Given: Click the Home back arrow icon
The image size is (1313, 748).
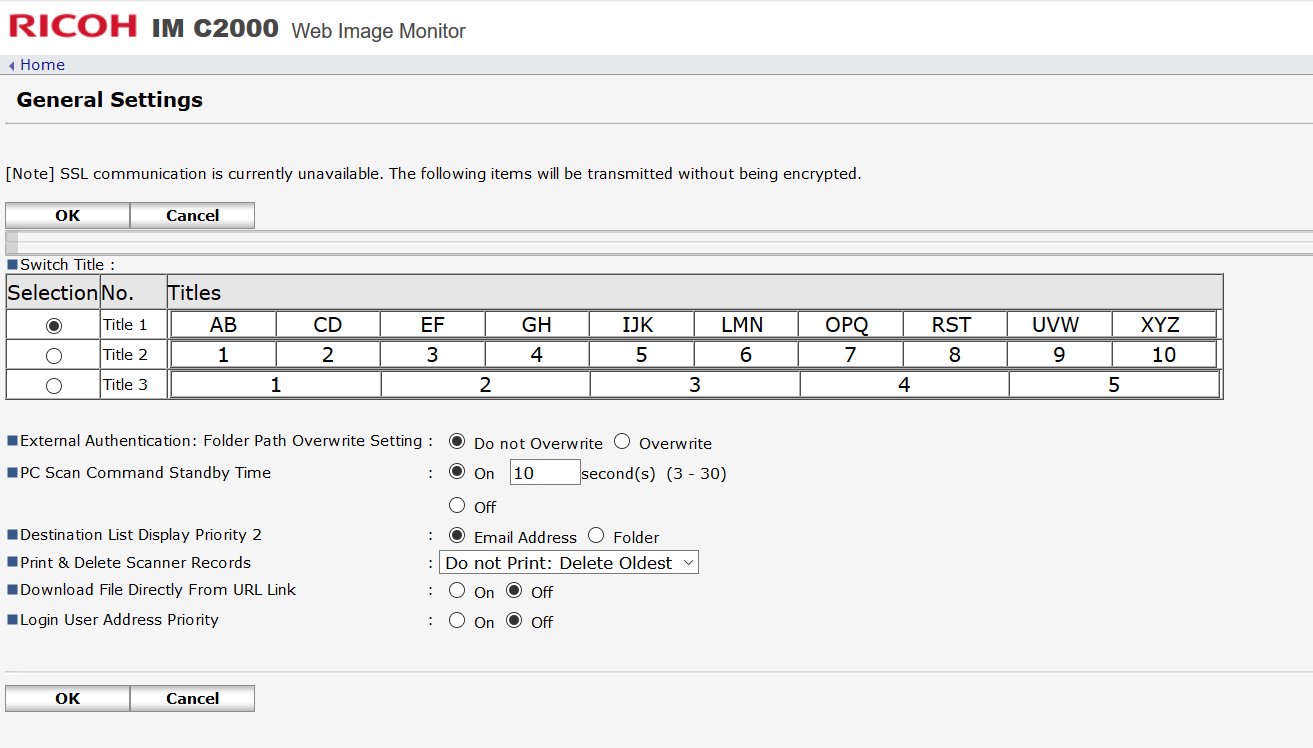Looking at the screenshot, I should [x=11, y=66].
